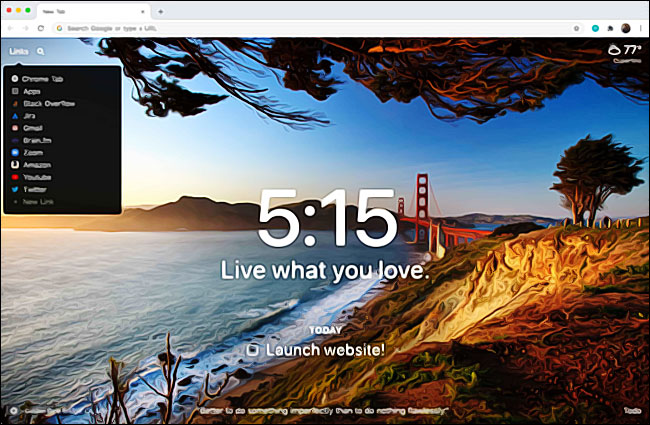The height and width of the screenshot is (425, 650).
Task: Click the Google icon in address bar
Action: 60,28
